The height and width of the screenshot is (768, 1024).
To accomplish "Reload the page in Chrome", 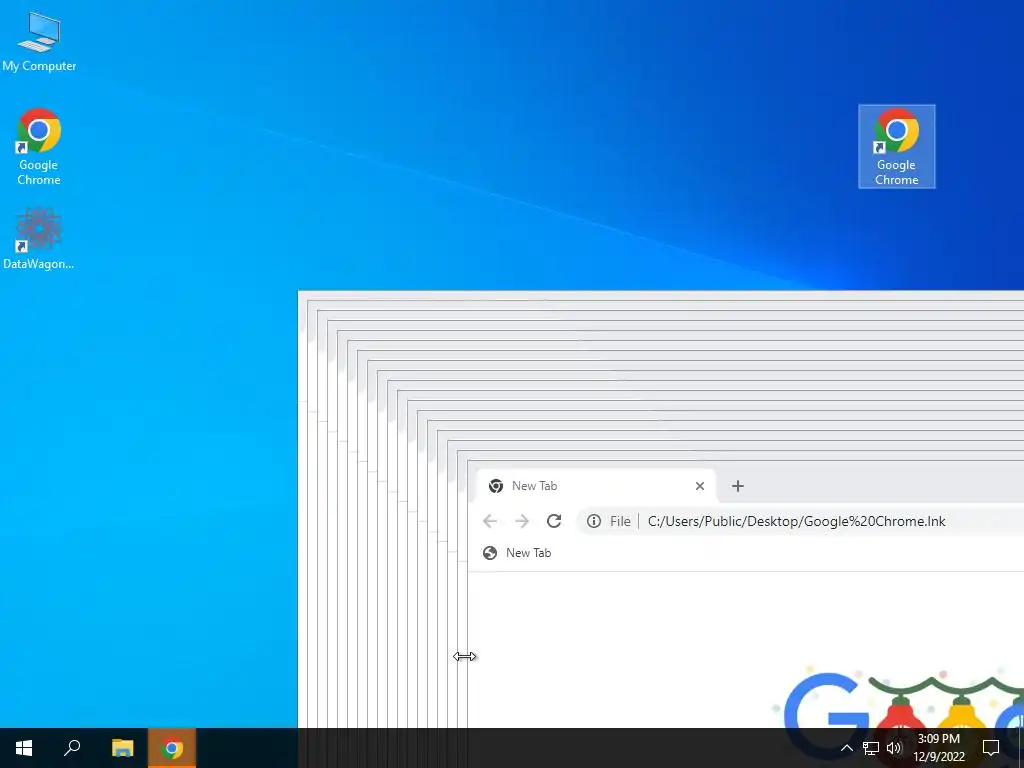I will pos(554,521).
